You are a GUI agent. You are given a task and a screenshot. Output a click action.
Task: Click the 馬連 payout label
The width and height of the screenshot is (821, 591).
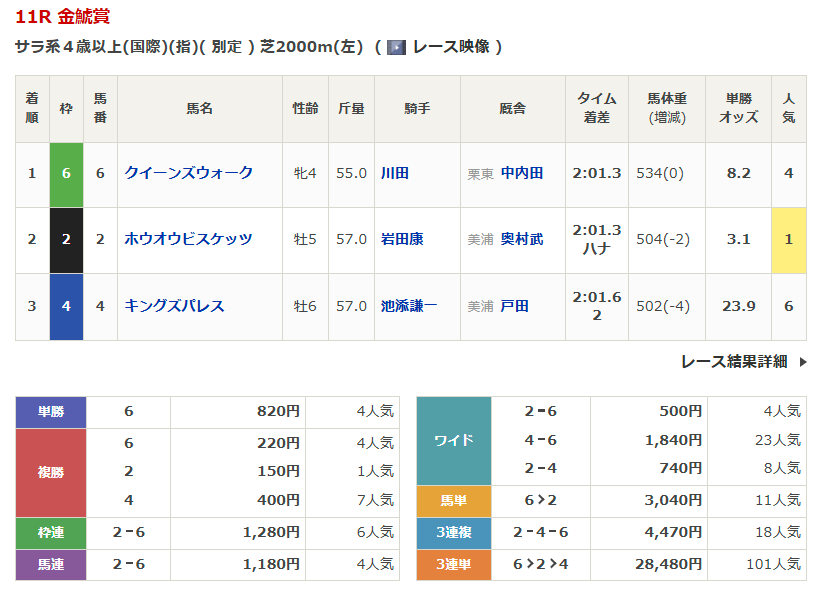click(51, 565)
